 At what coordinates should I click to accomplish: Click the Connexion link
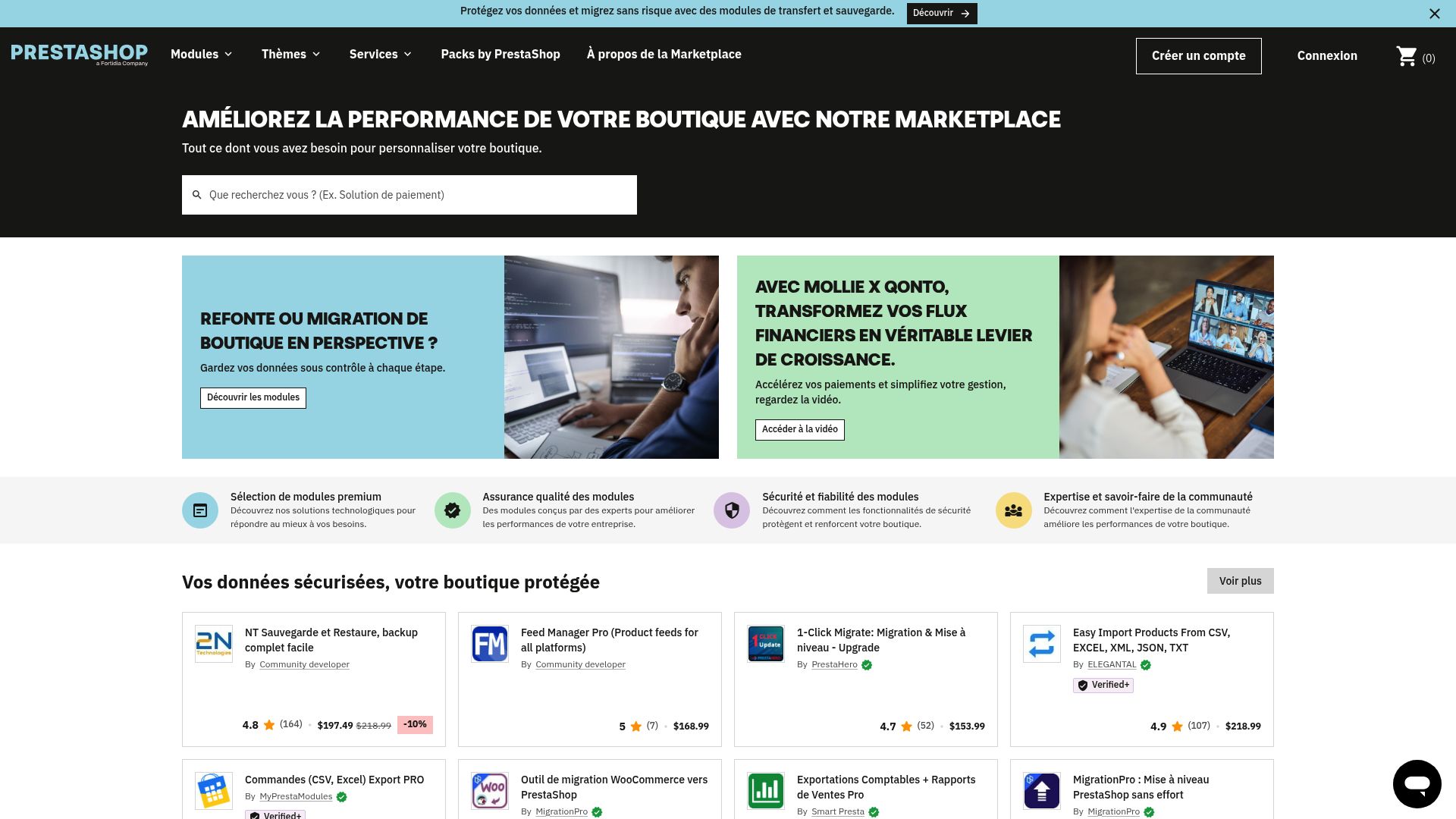pos(1327,56)
